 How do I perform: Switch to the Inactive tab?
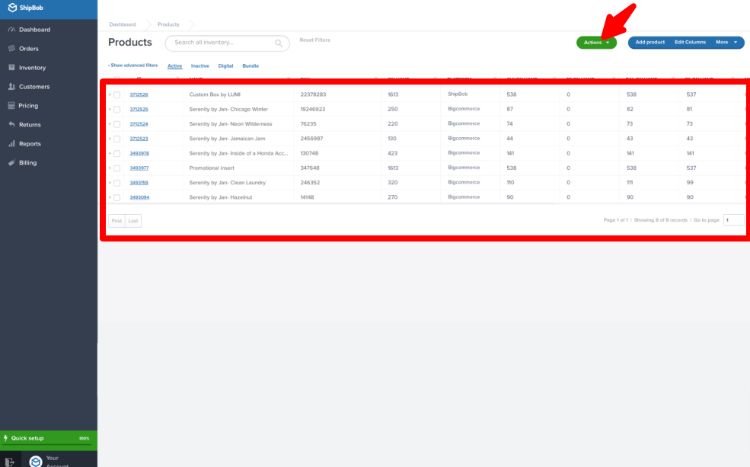click(200, 66)
